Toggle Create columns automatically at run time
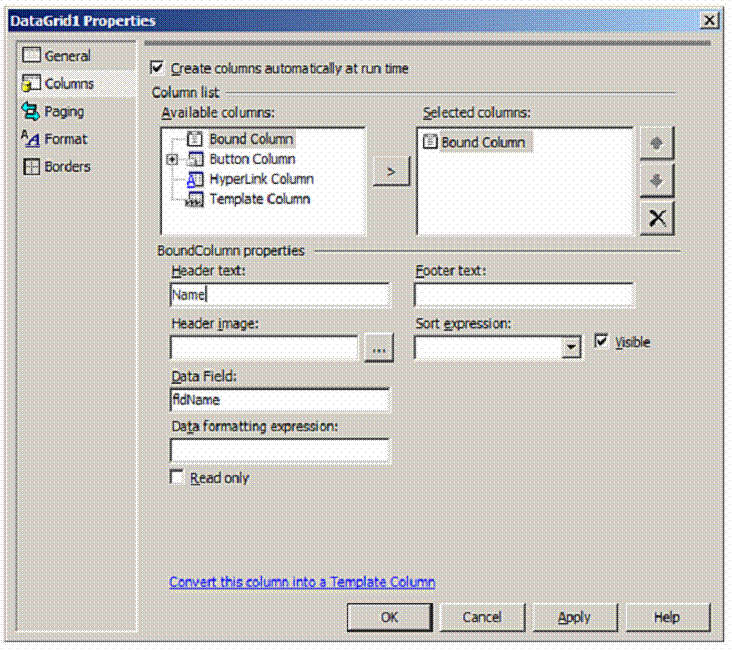This screenshot has width=732, height=650. [157, 68]
